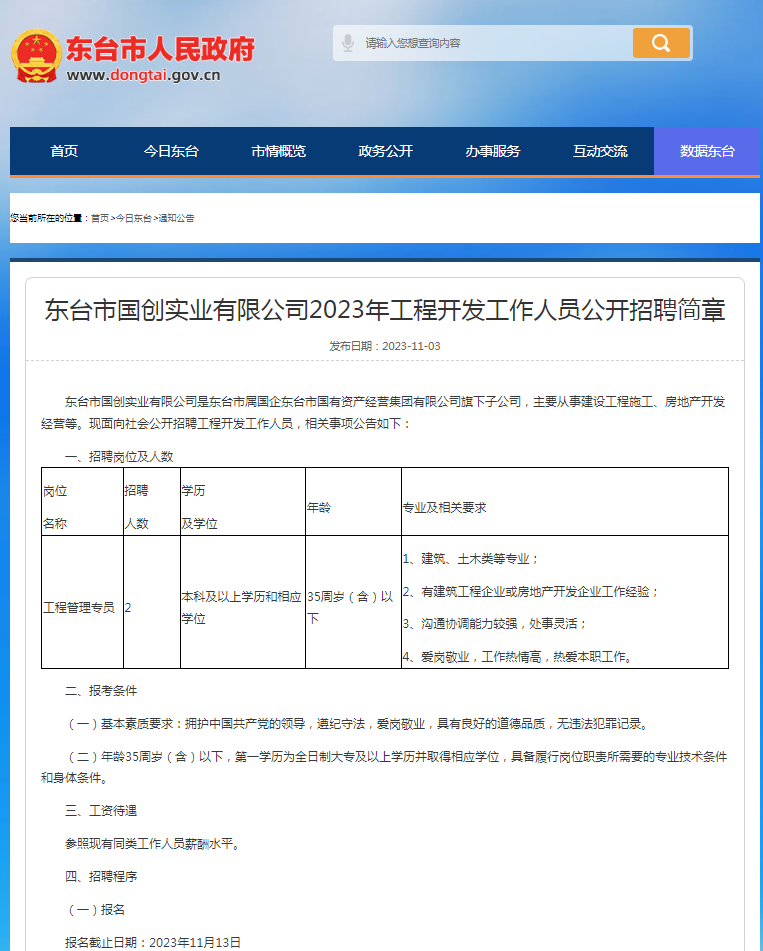
Task: Open the 办事服务 menu item
Action: (492, 151)
